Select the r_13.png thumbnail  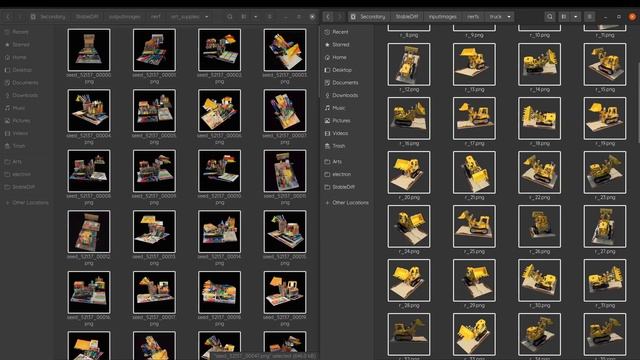[x=474, y=64]
